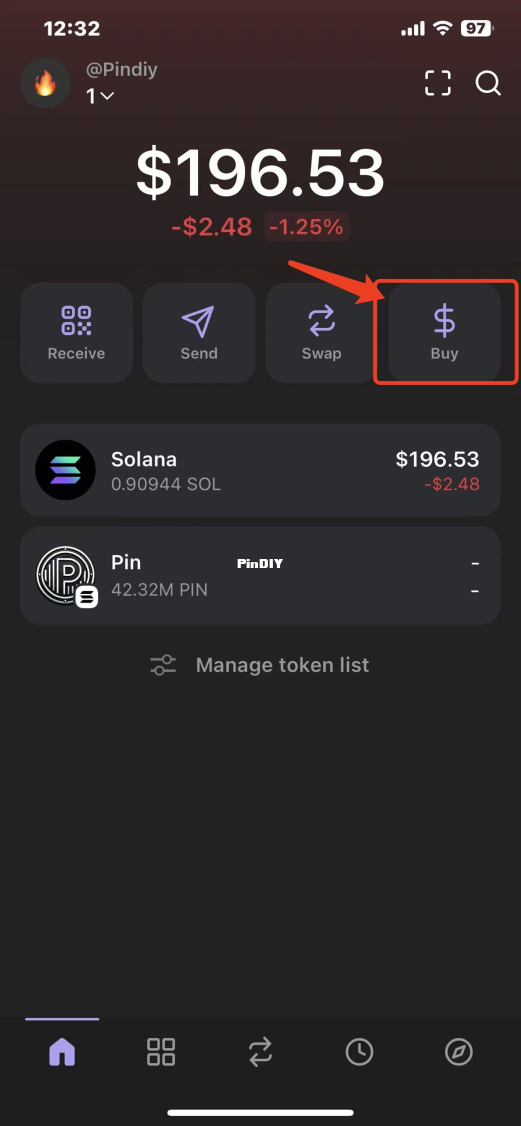Open the QR scanner icon at top
Image resolution: width=521 pixels, height=1126 pixels.
click(438, 83)
